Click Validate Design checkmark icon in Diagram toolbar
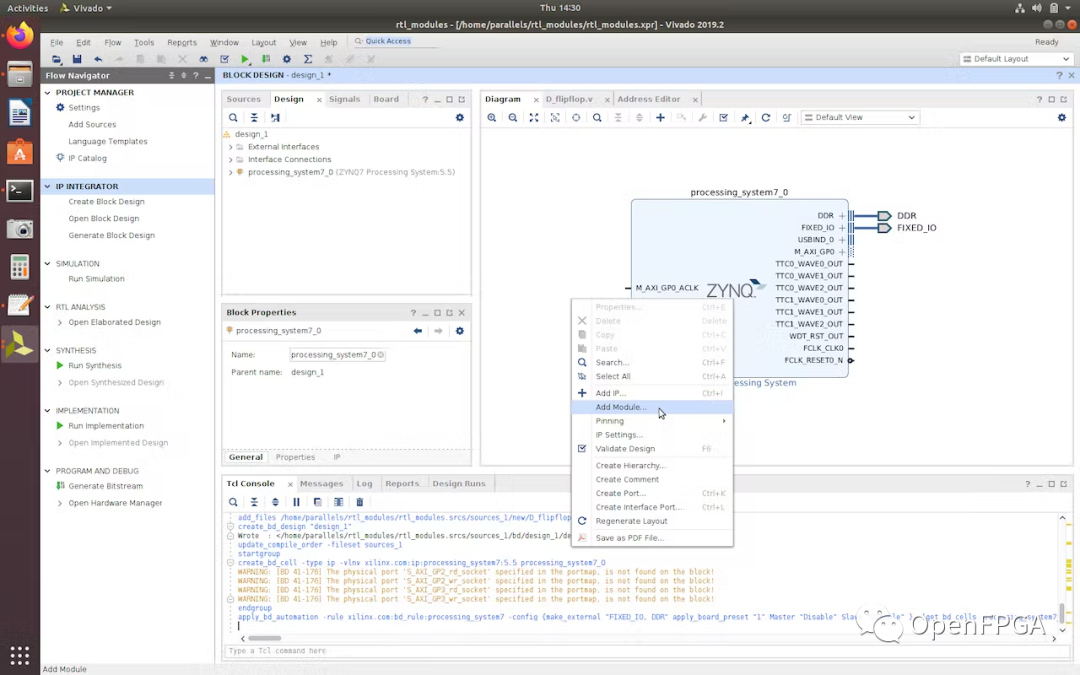This screenshot has width=1080, height=675. tap(724, 118)
